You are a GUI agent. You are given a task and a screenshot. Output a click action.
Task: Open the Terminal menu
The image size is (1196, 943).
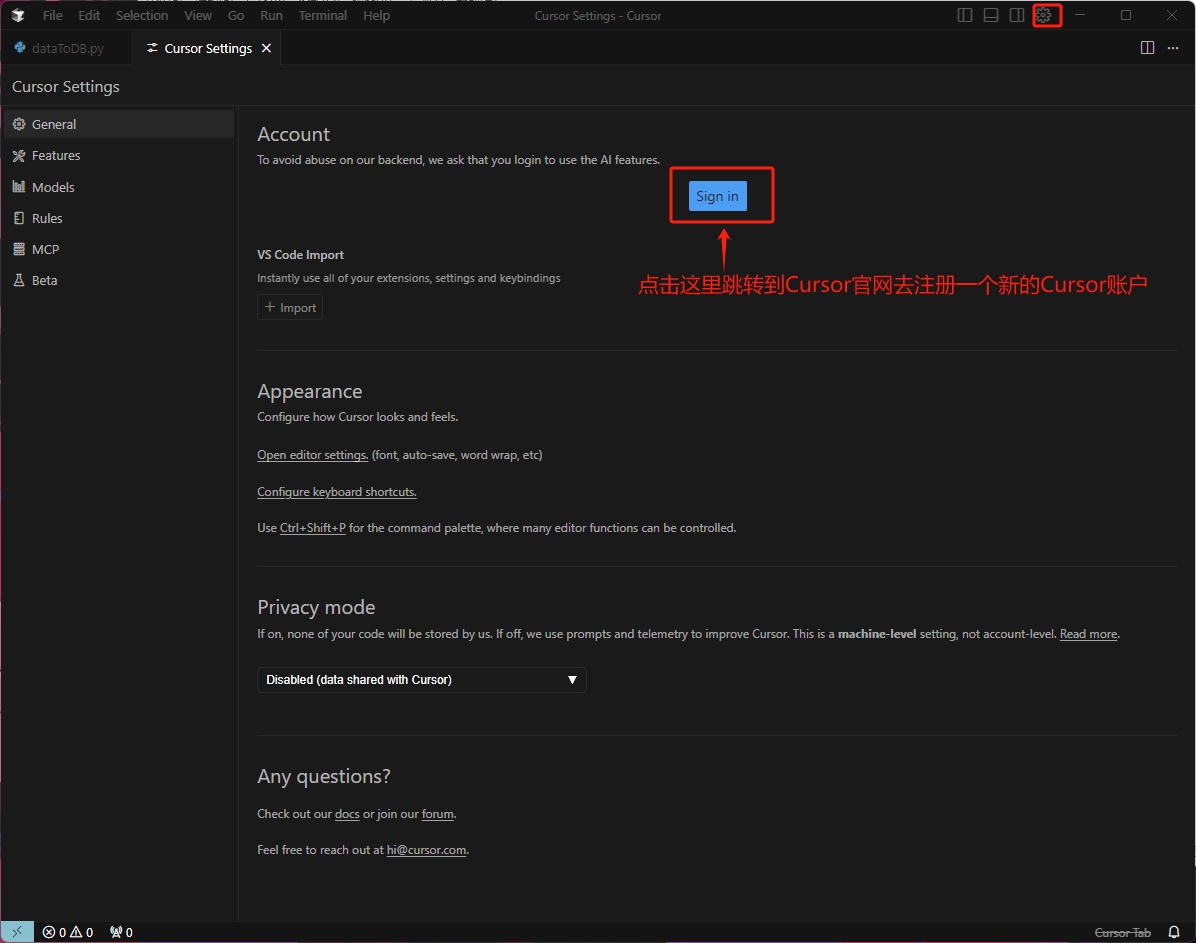click(323, 15)
